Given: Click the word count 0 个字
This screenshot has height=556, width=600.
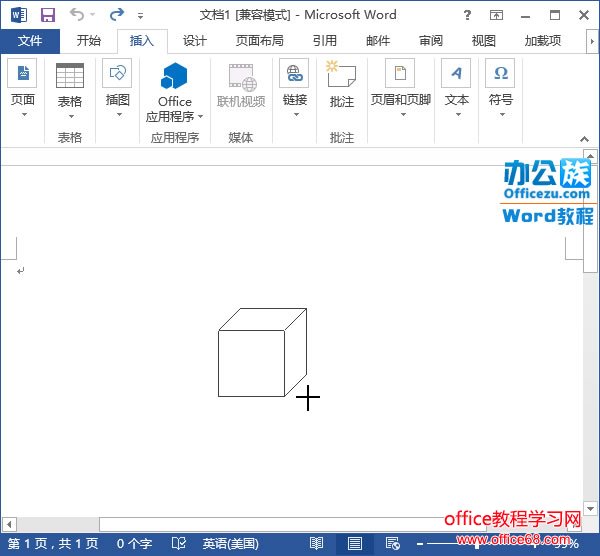Looking at the screenshot, I should [x=134, y=543].
